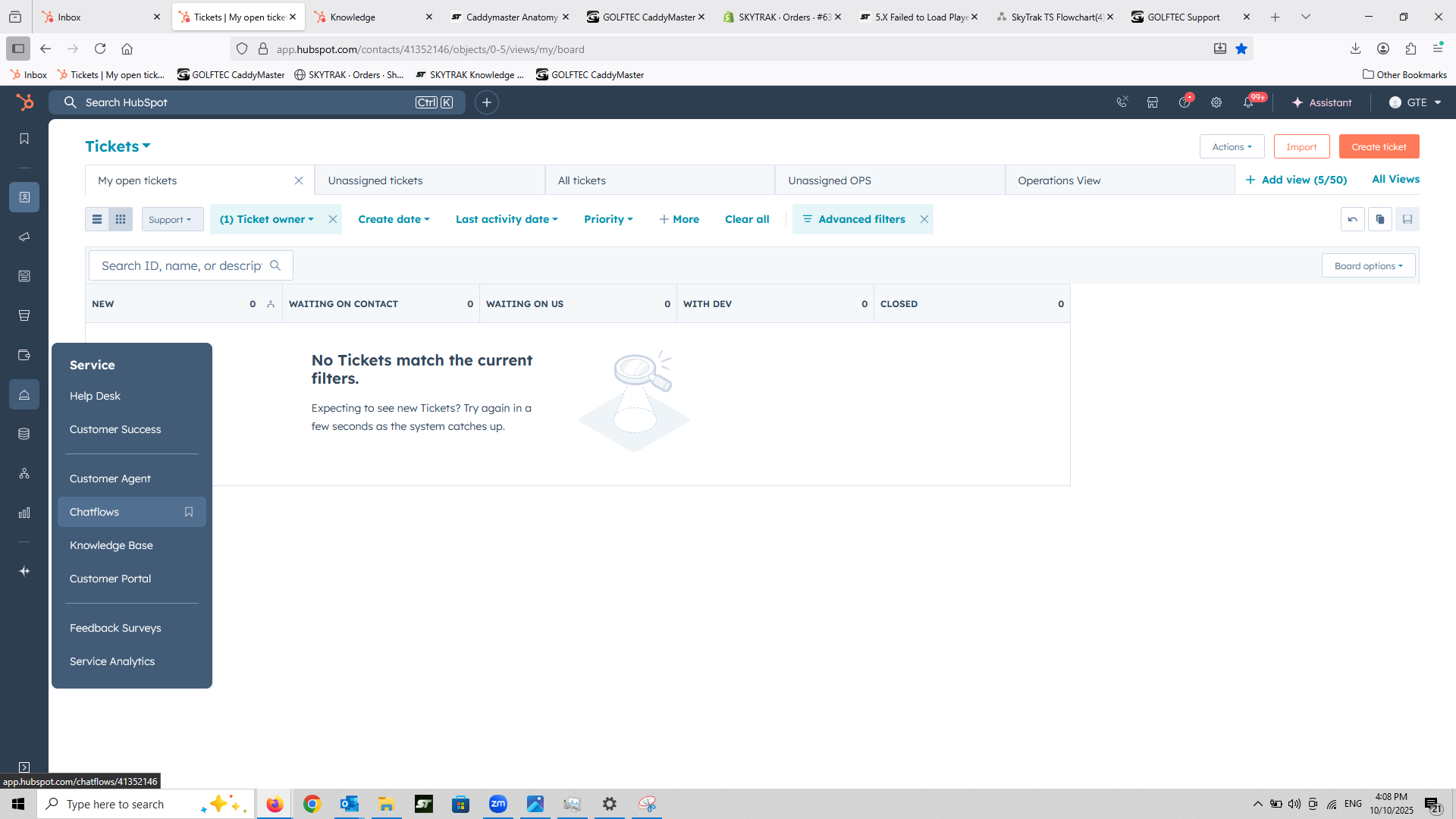Screen dimensions: 1456x819
Task: Open the Reporting bar chart sidebar icon
Action: tap(24, 513)
